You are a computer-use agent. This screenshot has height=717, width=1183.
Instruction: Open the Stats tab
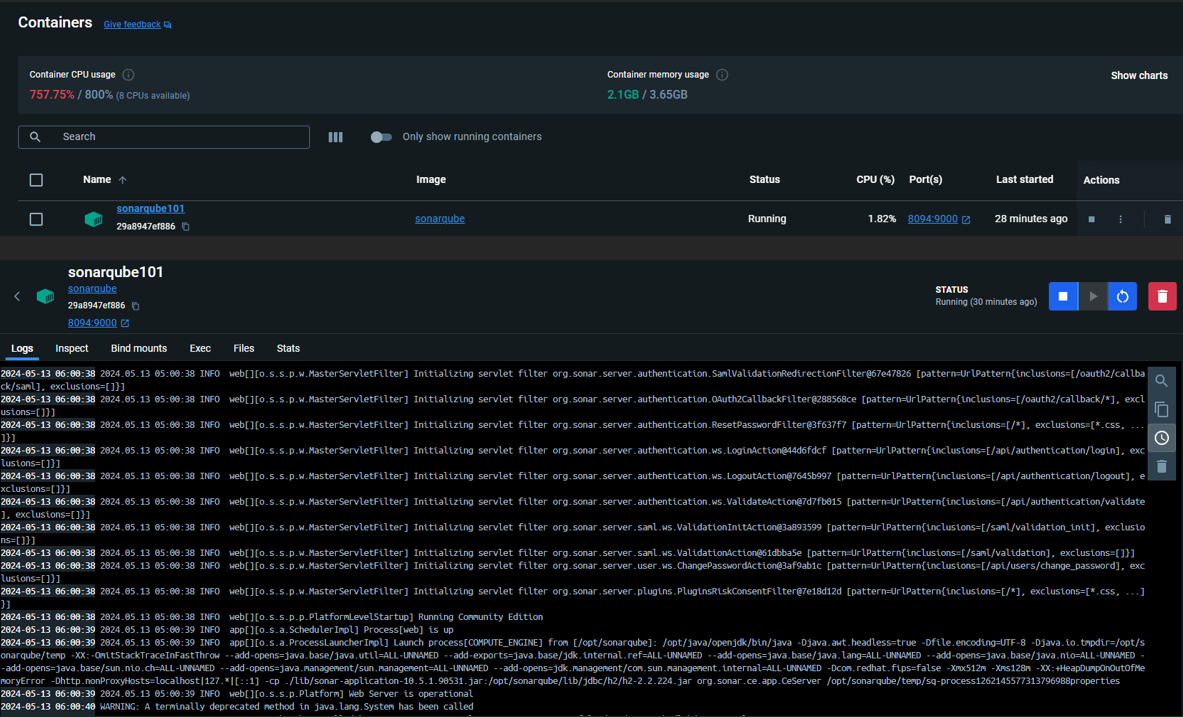pos(288,348)
